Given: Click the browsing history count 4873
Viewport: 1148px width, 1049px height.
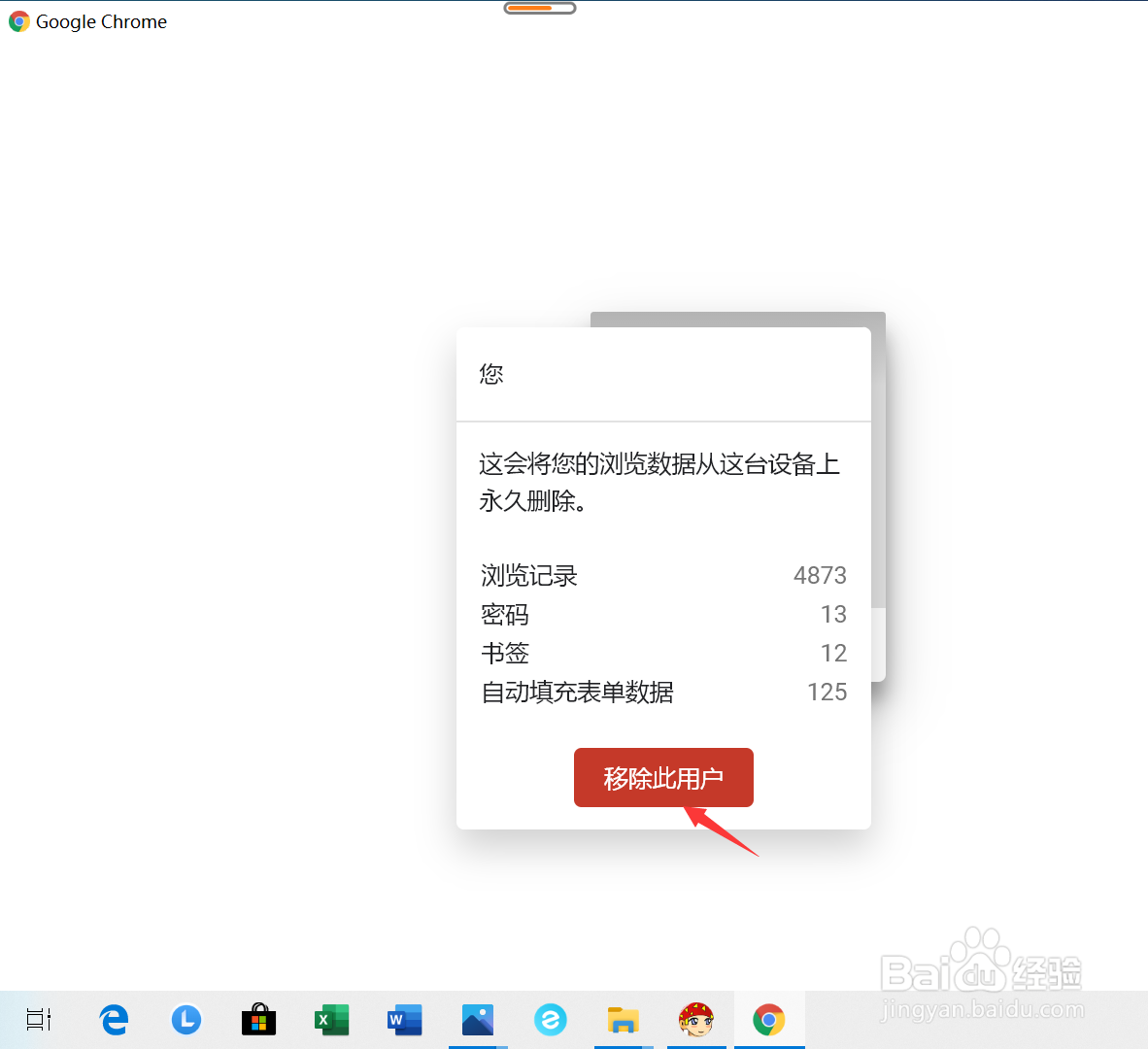Looking at the screenshot, I should coord(820,575).
